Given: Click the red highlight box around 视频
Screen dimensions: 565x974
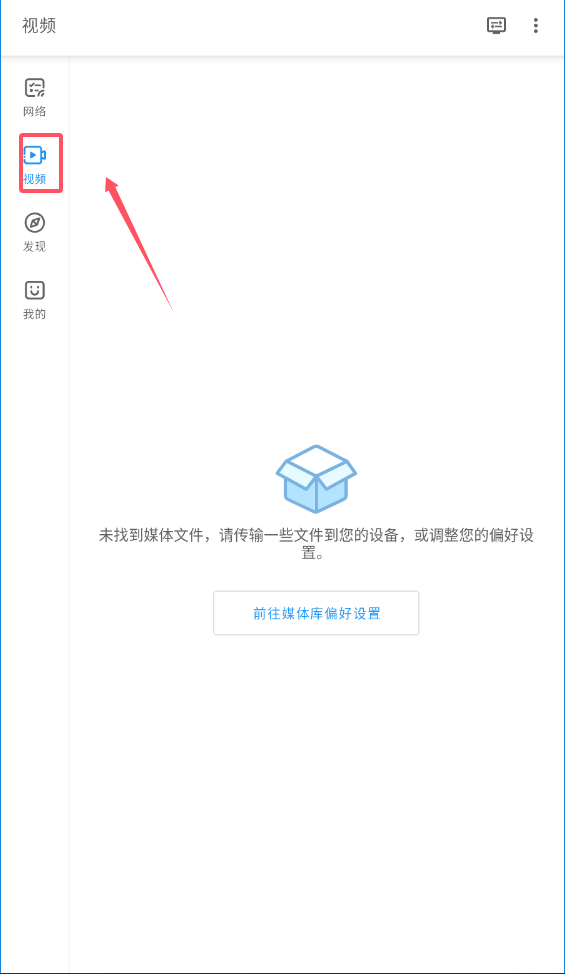Looking at the screenshot, I should pos(41,163).
